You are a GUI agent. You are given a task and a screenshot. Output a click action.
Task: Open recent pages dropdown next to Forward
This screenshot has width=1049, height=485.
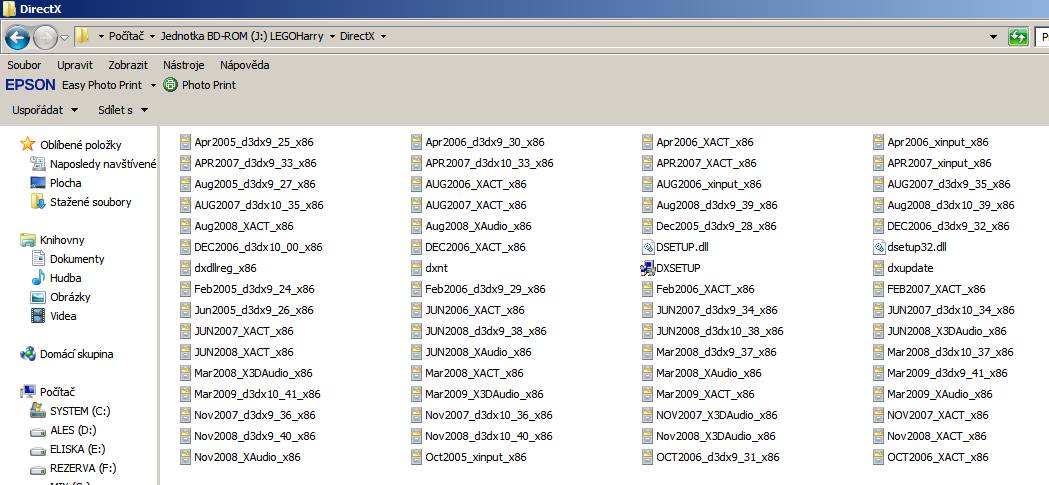(64, 37)
